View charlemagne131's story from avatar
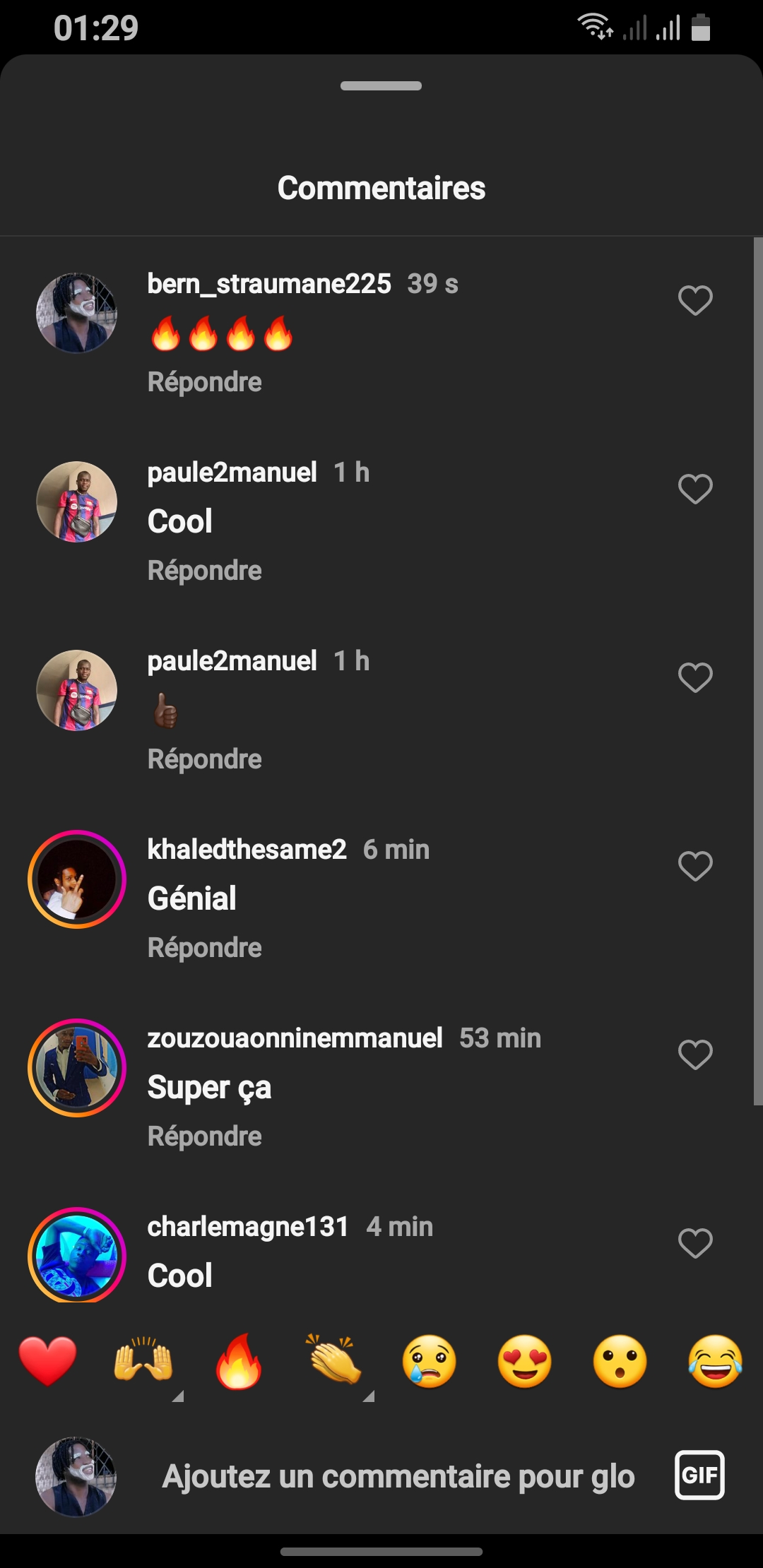This screenshot has width=763, height=1568. pyautogui.click(x=77, y=1255)
